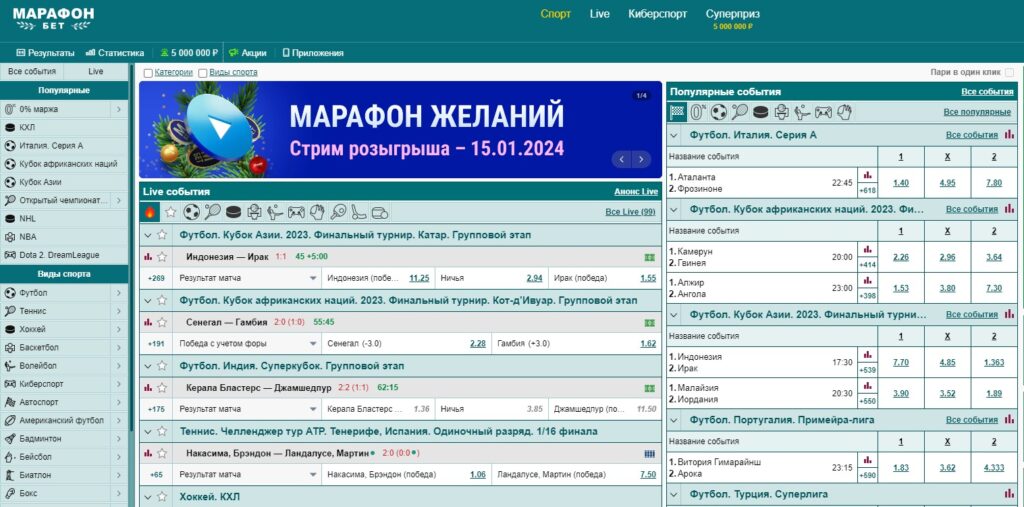The width and height of the screenshot is (1024, 507).
Task: Filter Live события by gamepad esports icon
Action: [x=296, y=212]
